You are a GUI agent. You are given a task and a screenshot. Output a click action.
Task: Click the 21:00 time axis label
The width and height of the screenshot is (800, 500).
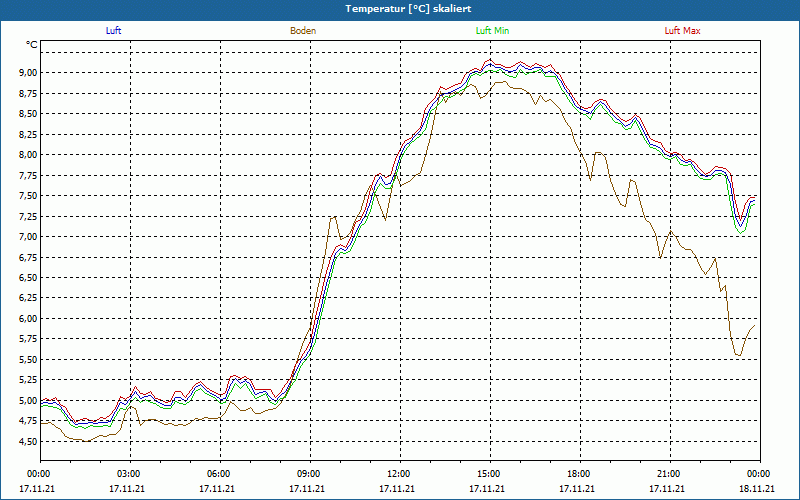click(x=670, y=474)
